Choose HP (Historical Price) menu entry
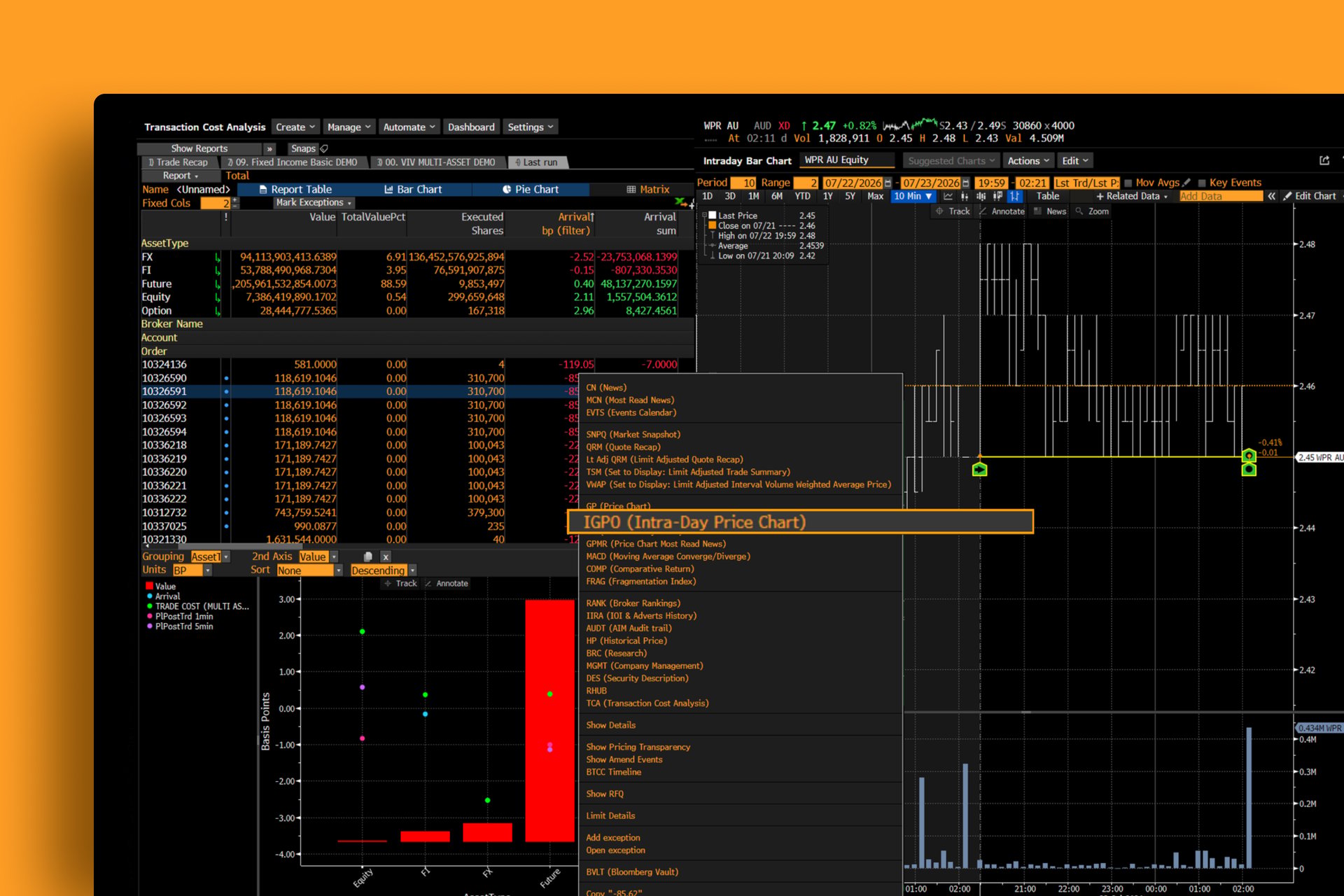 coord(626,641)
